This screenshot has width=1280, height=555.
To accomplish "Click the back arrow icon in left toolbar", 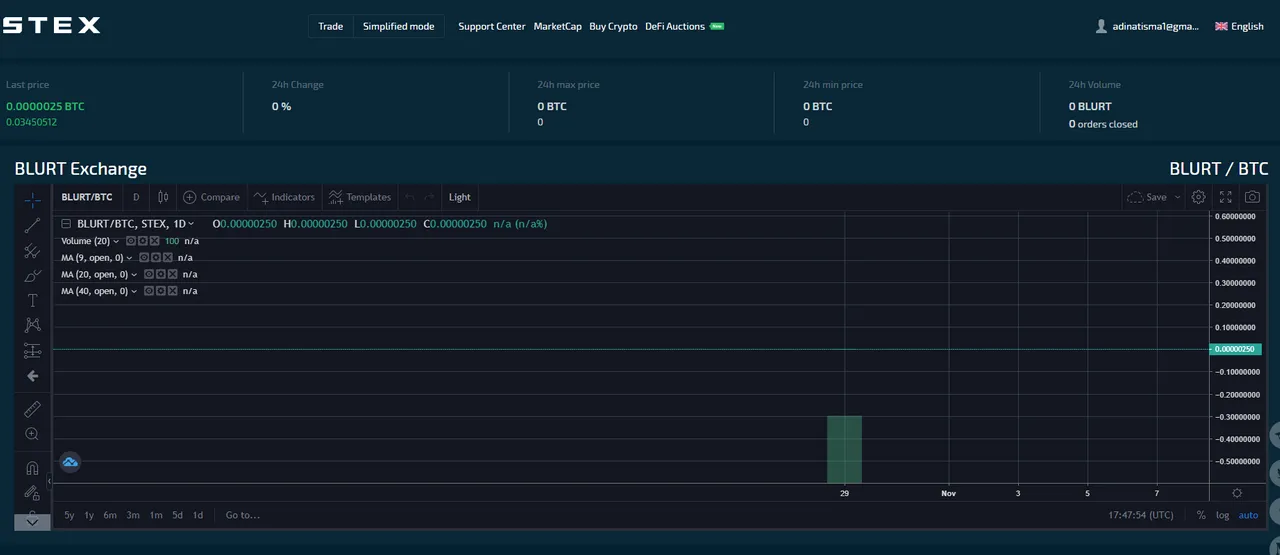I will [32, 376].
